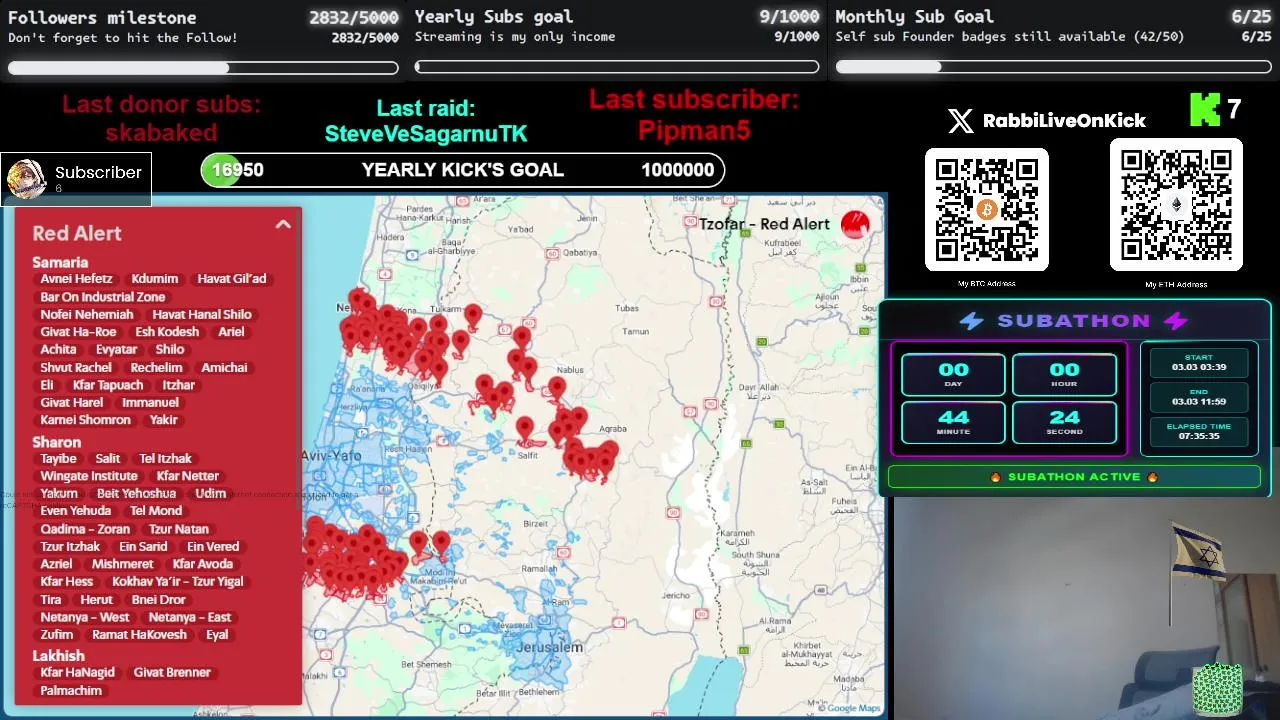
Task: Click the Jerusalem label on map
Action: pyautogui.click(x=549, y=647)
